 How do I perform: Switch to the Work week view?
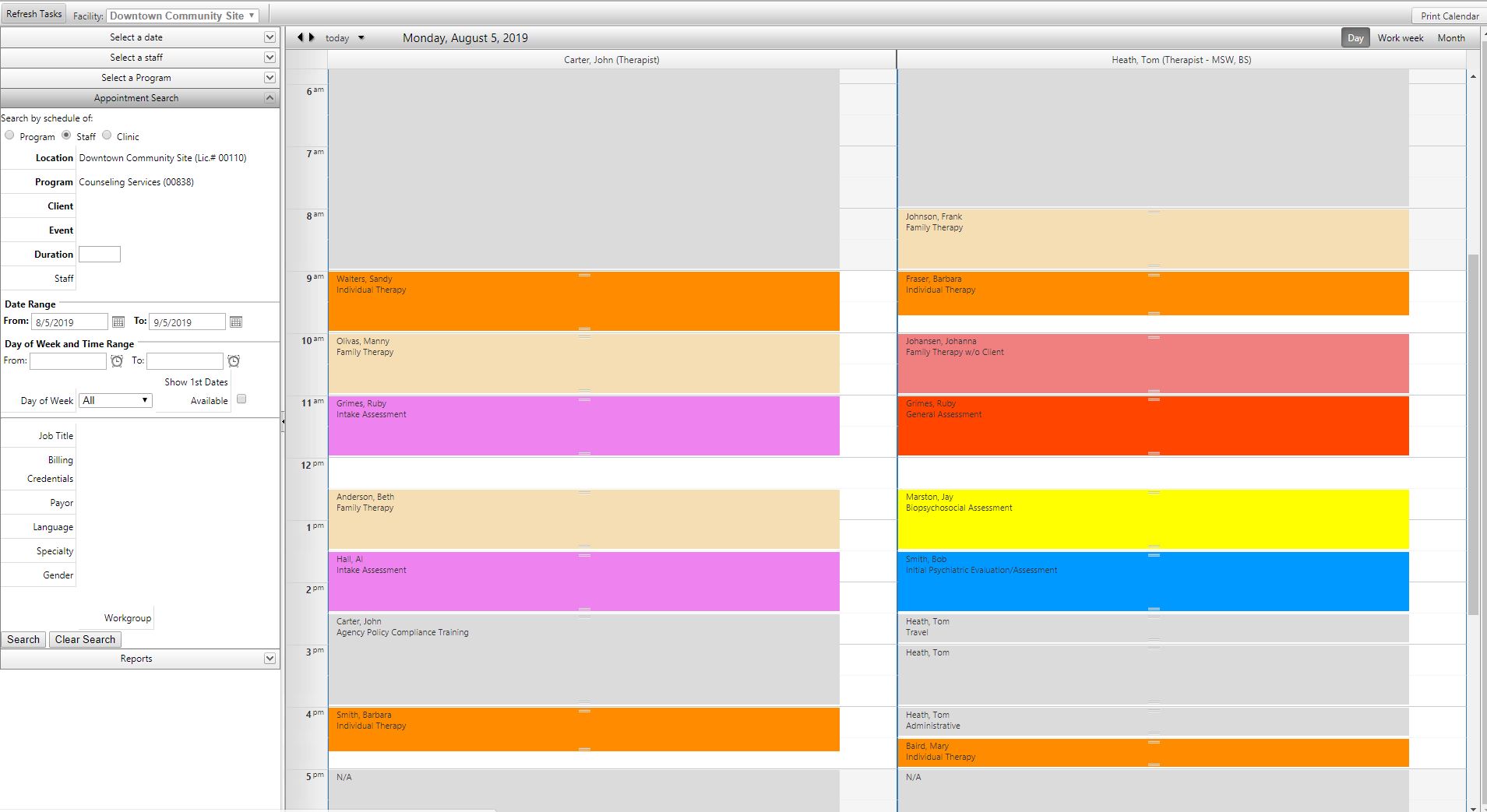pyautogui.click(x=1400, y=37)
